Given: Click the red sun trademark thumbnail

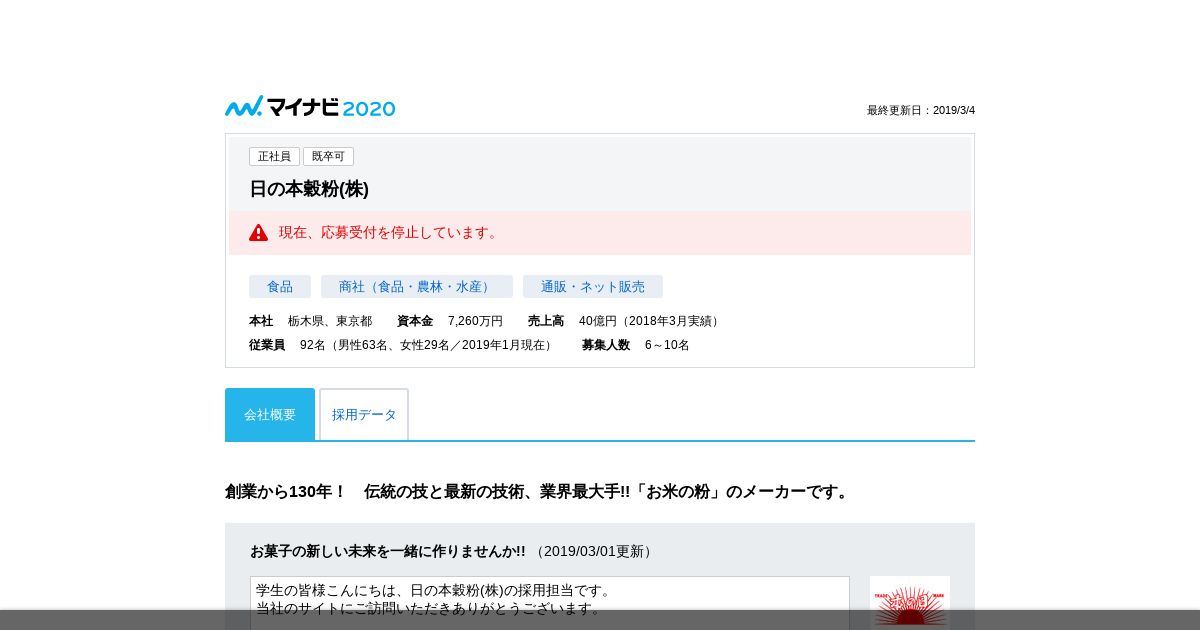Looking at the screenshot, I should pyautogui.click(x=910, y=603).
